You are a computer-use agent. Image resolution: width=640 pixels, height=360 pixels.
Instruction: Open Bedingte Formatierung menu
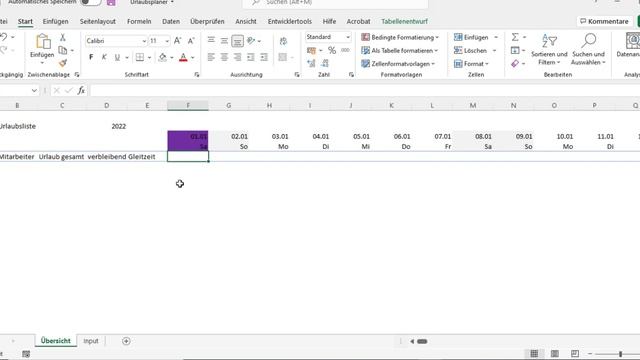tap(400, 37)
